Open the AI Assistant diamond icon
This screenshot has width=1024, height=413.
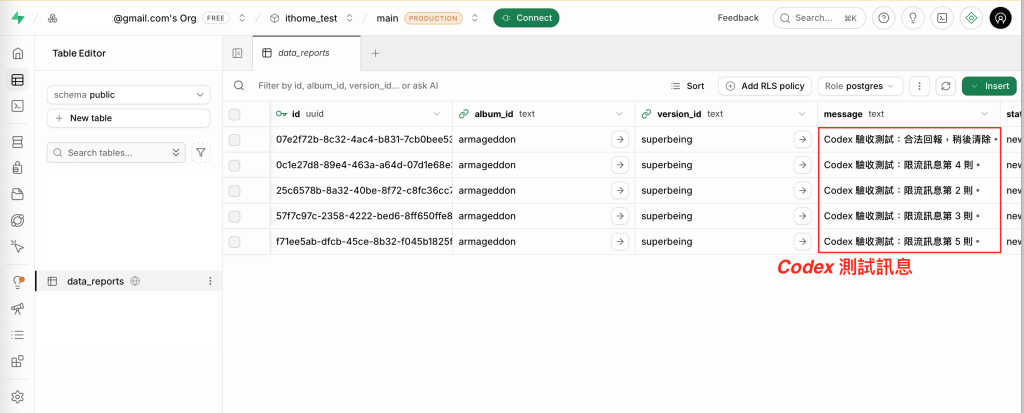[x=971, y=18]
